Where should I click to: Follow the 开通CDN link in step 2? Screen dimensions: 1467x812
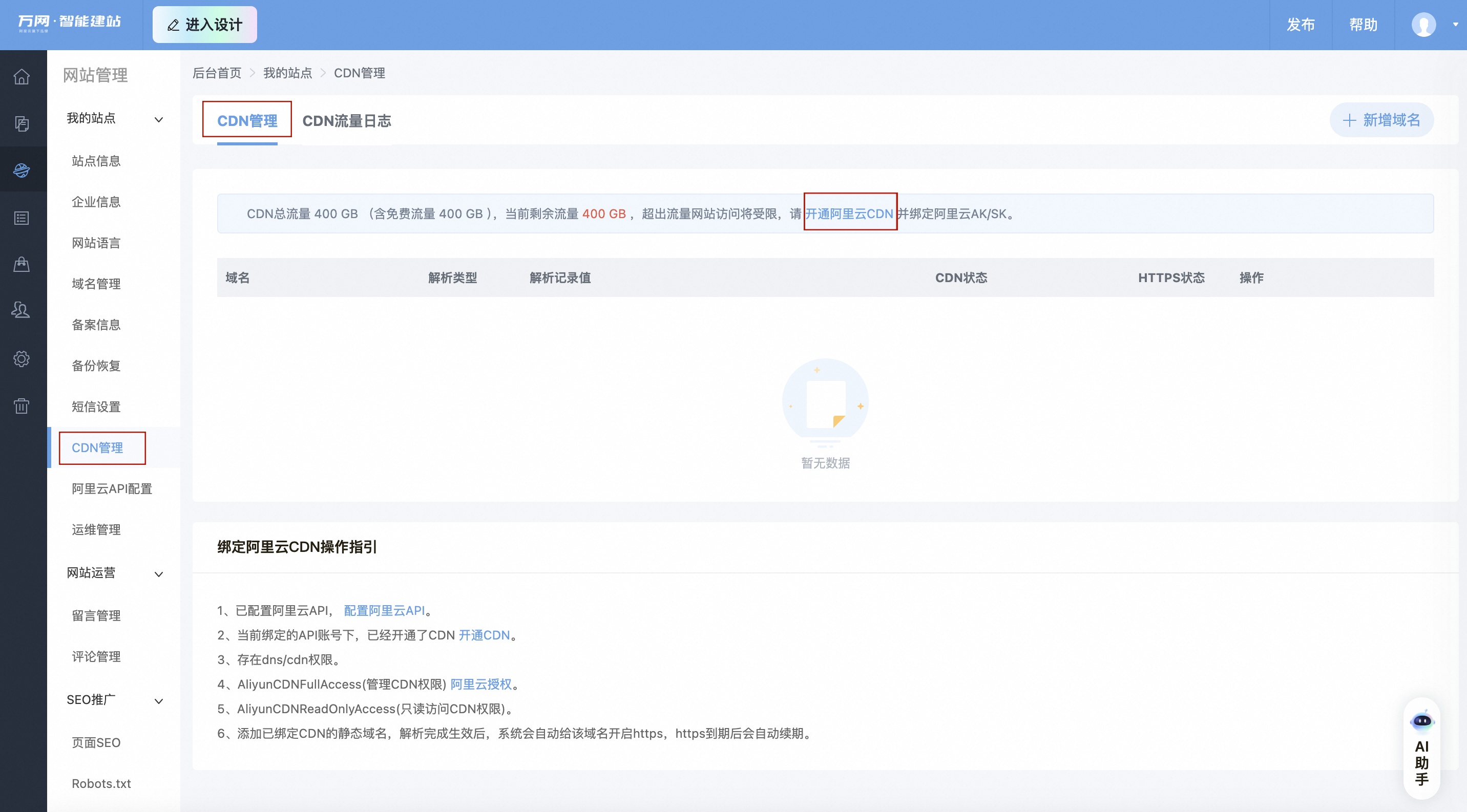[x=484, y=635]
